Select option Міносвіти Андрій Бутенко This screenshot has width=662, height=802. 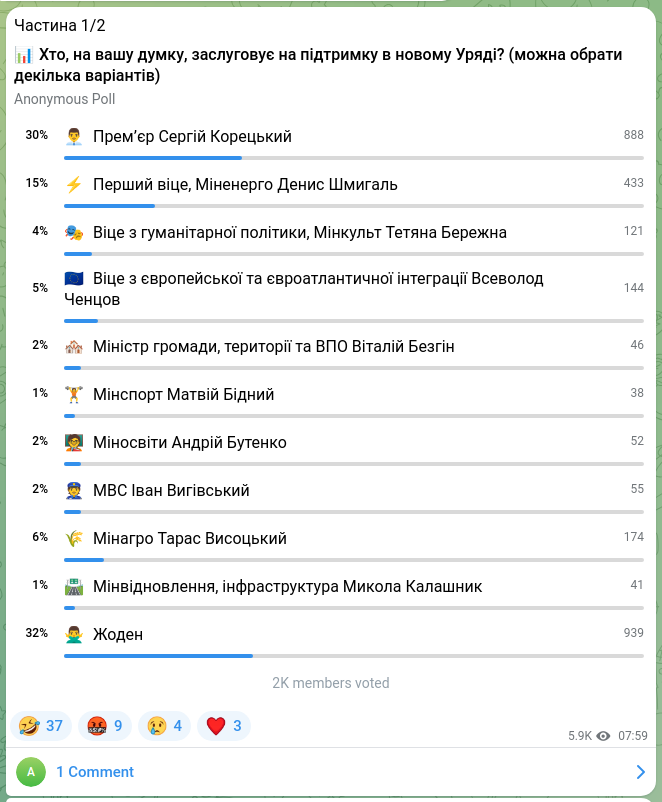click(331, 447)
